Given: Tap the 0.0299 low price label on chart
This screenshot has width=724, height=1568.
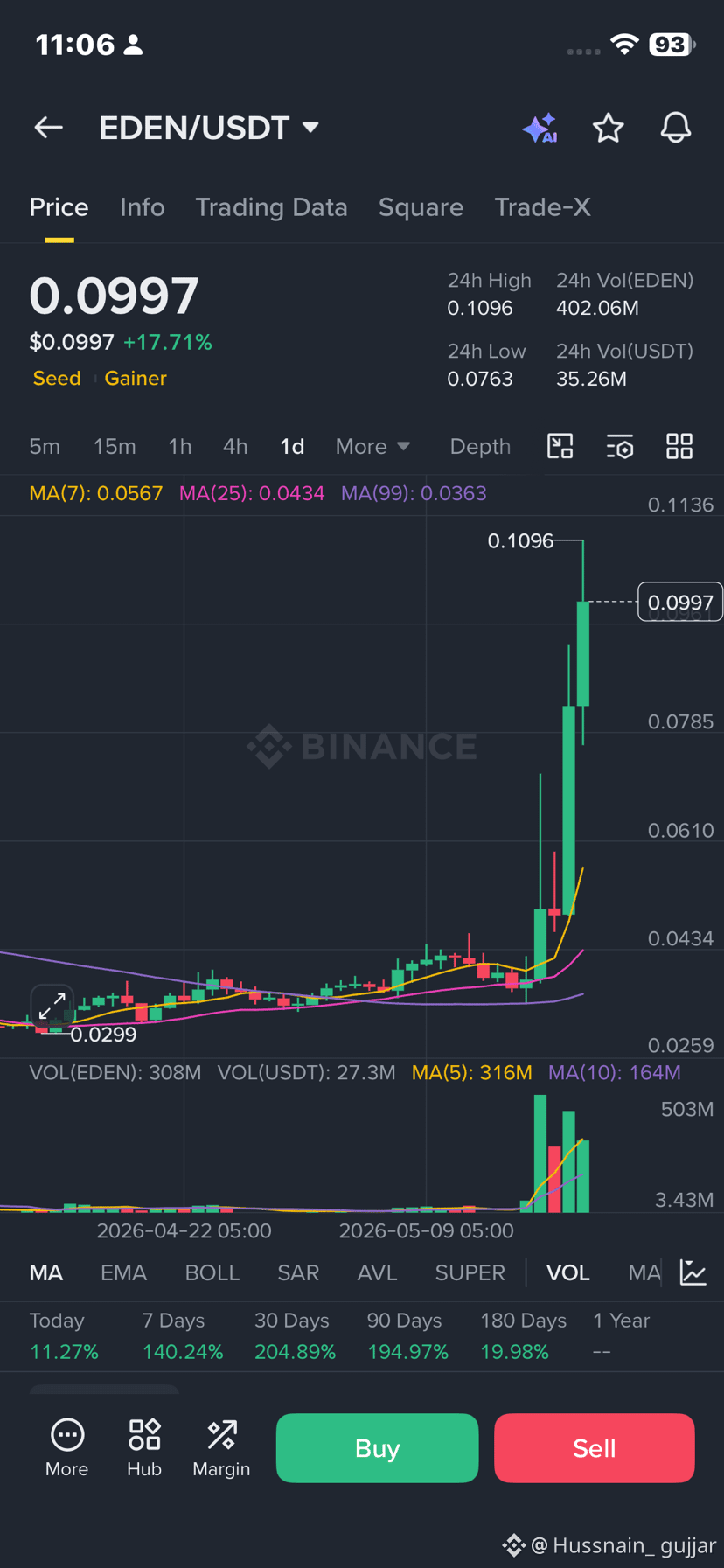Looking at the screenshot, I should pyautogui.click(x=103, y=1035).
